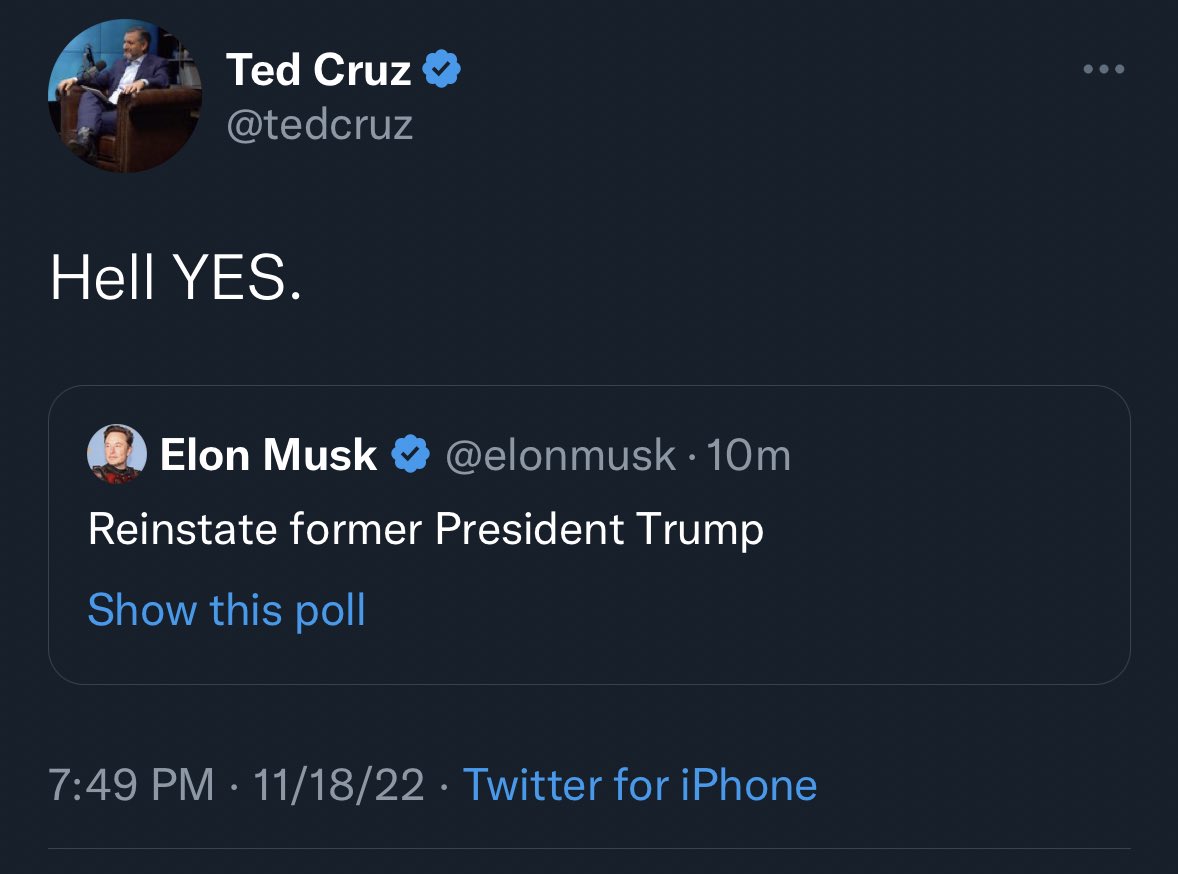
Task: Click the Elon Musk name in quoted tweet
Action: coord(268,455)
